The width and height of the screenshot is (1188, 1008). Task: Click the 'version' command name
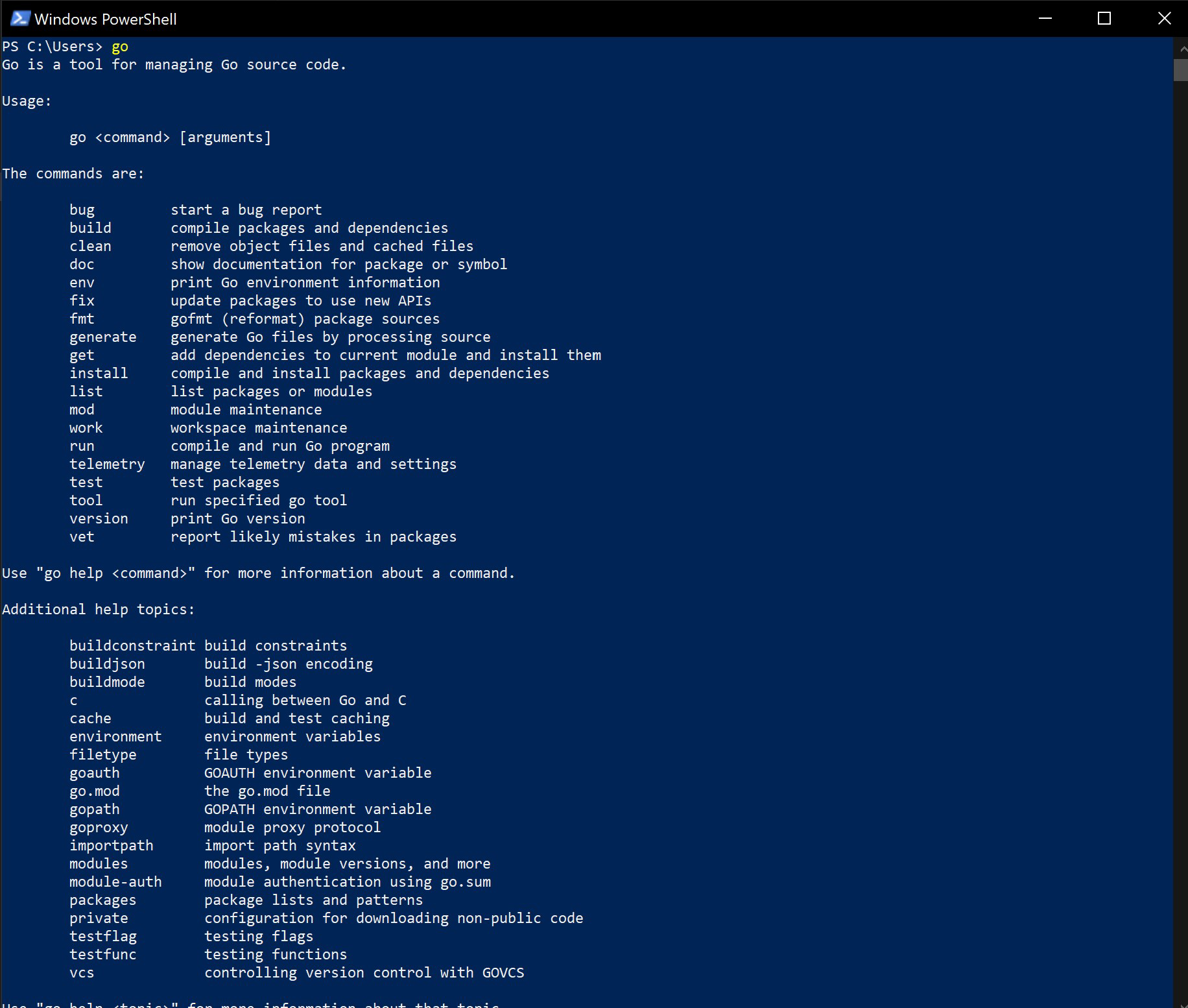(x=99, y=519)
